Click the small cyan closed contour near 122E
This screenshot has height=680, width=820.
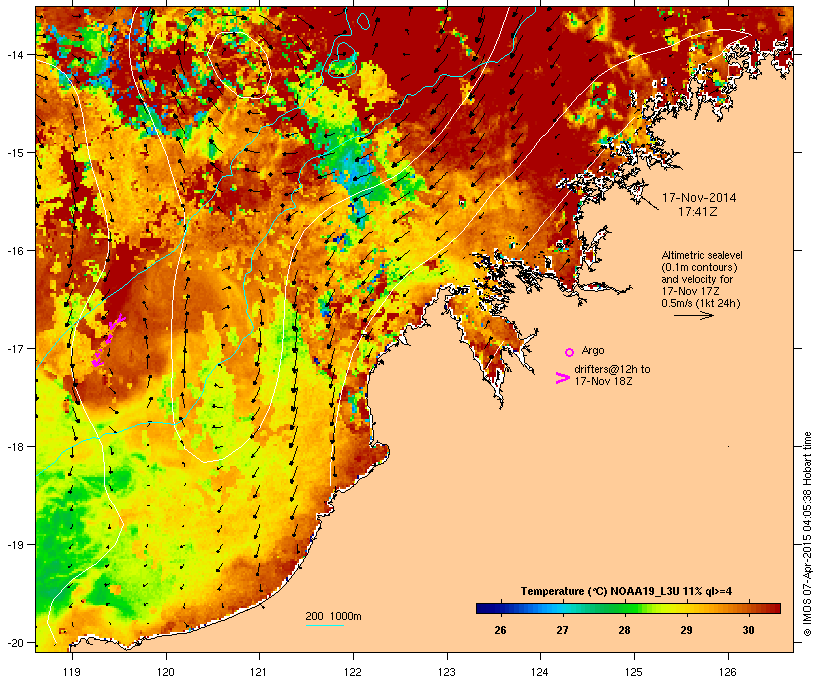[x=363, y=20]
